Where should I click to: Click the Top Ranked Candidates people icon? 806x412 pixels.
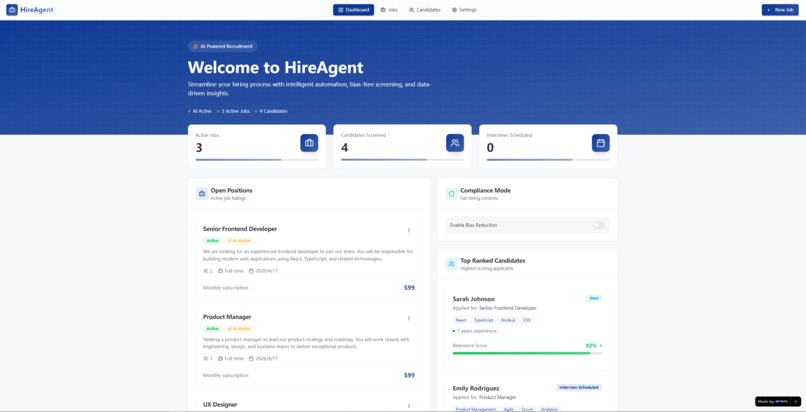(x=451, y=264)
